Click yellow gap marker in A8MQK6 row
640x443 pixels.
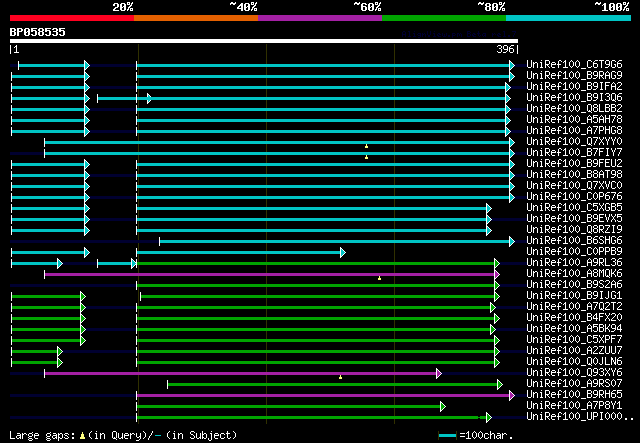tap(380, 278)
